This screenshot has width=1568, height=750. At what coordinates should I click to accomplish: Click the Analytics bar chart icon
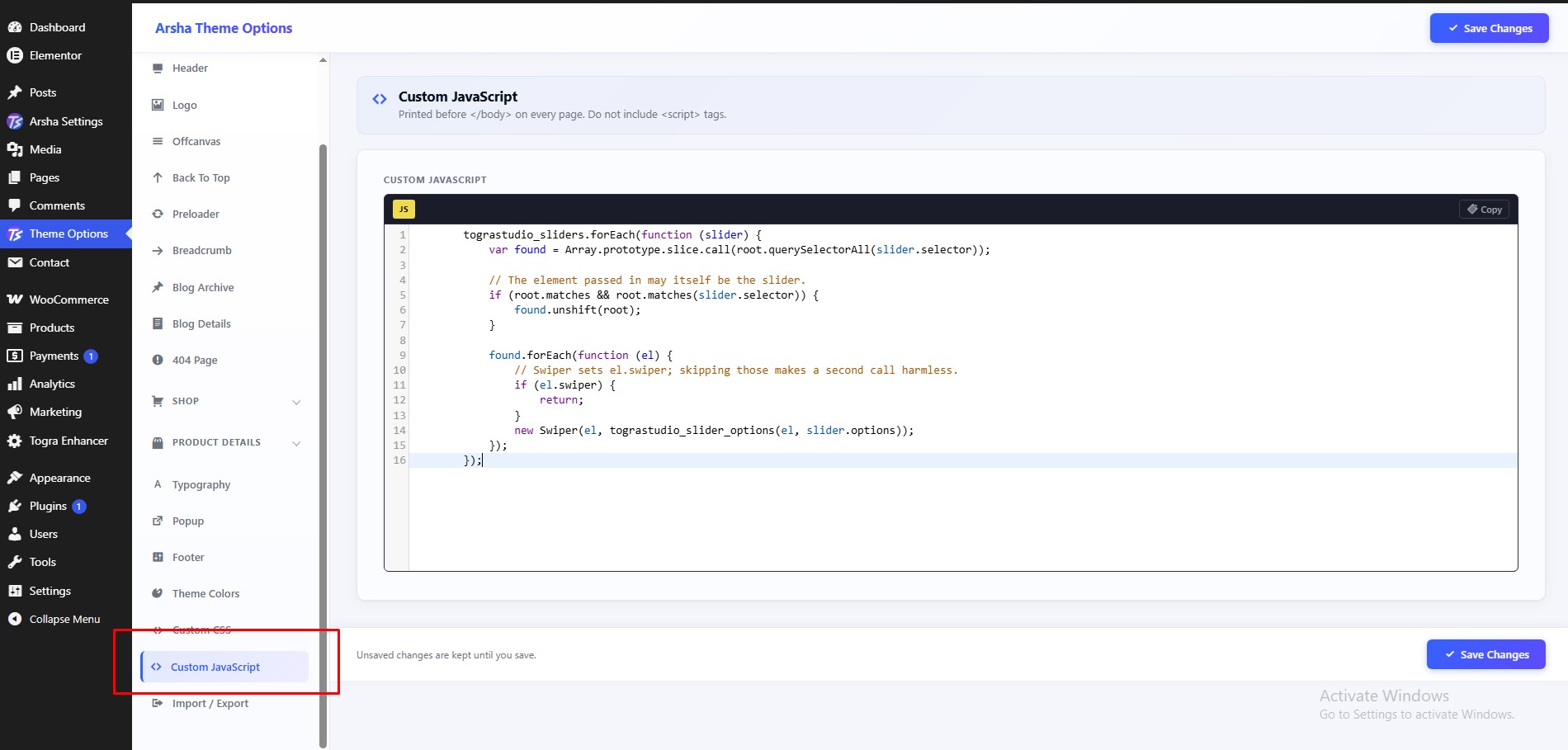pyautogui.click(x=15, y=384)
